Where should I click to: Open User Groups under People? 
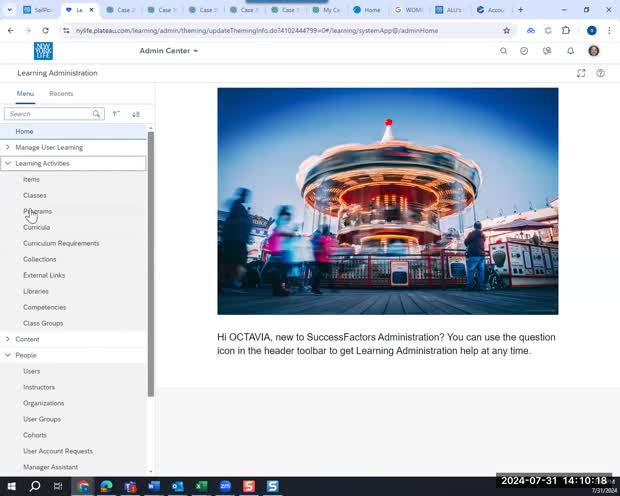42,419
